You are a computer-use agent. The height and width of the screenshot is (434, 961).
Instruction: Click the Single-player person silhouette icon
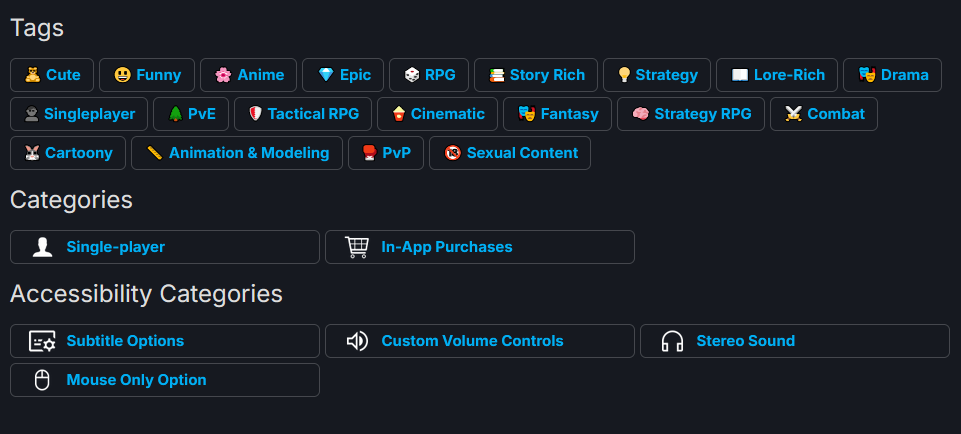tap(42, 247)
